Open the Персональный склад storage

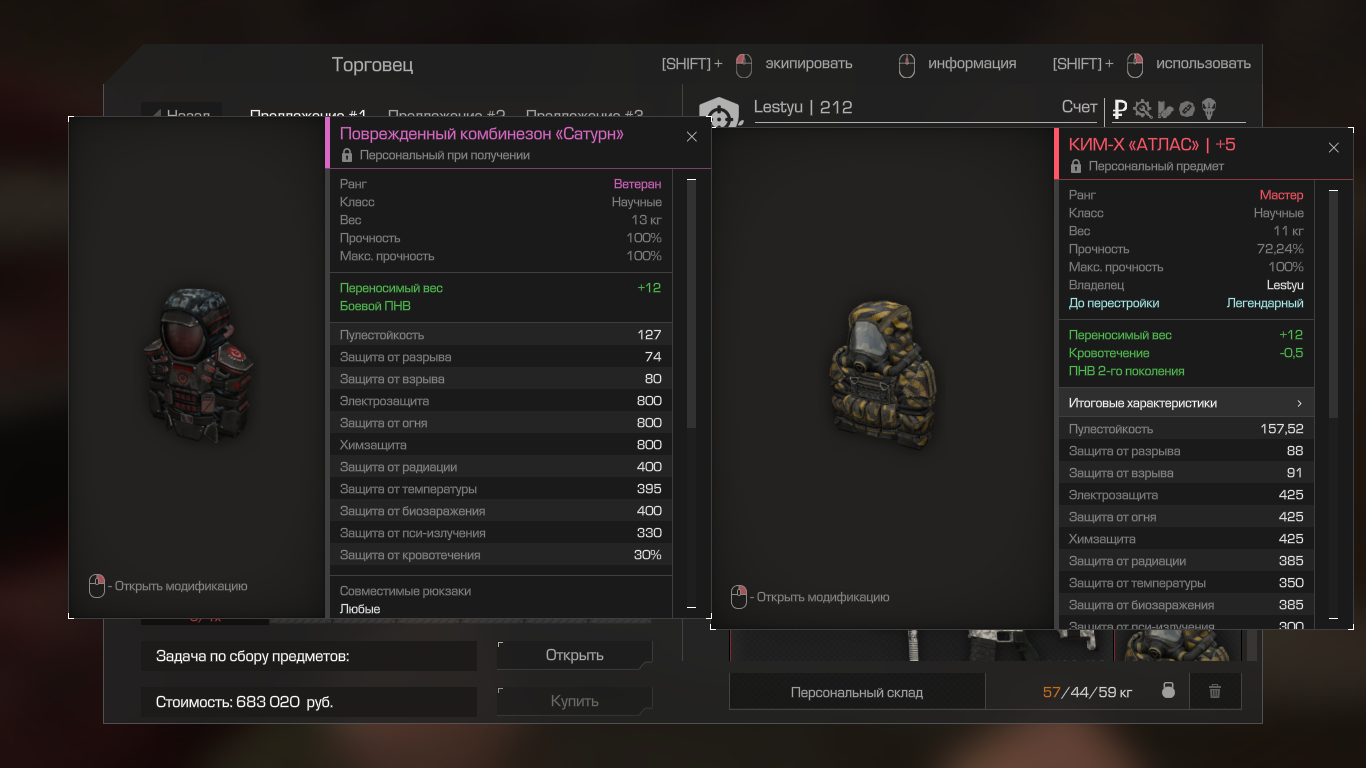[x=857, y=692]
